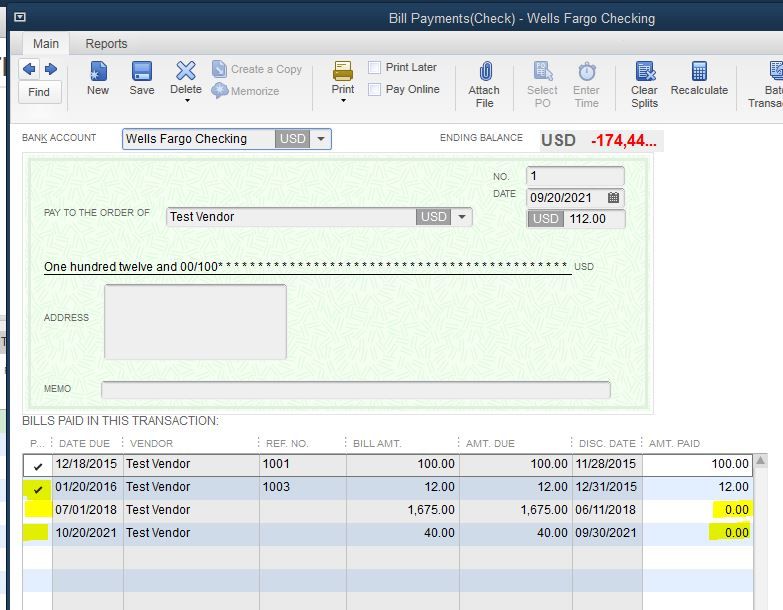Open the Pay to the Order Of dropdown

[x=462, y=217]
